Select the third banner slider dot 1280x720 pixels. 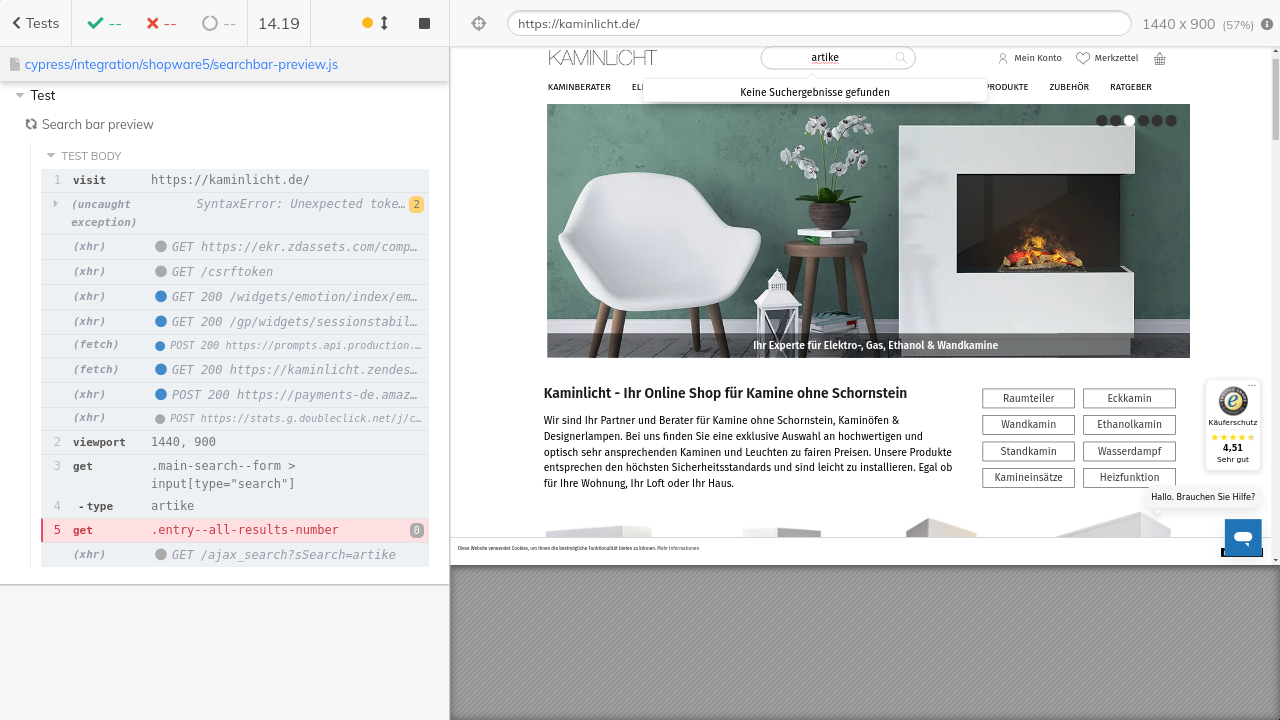pyautogui.click(x=1129, y=121)
